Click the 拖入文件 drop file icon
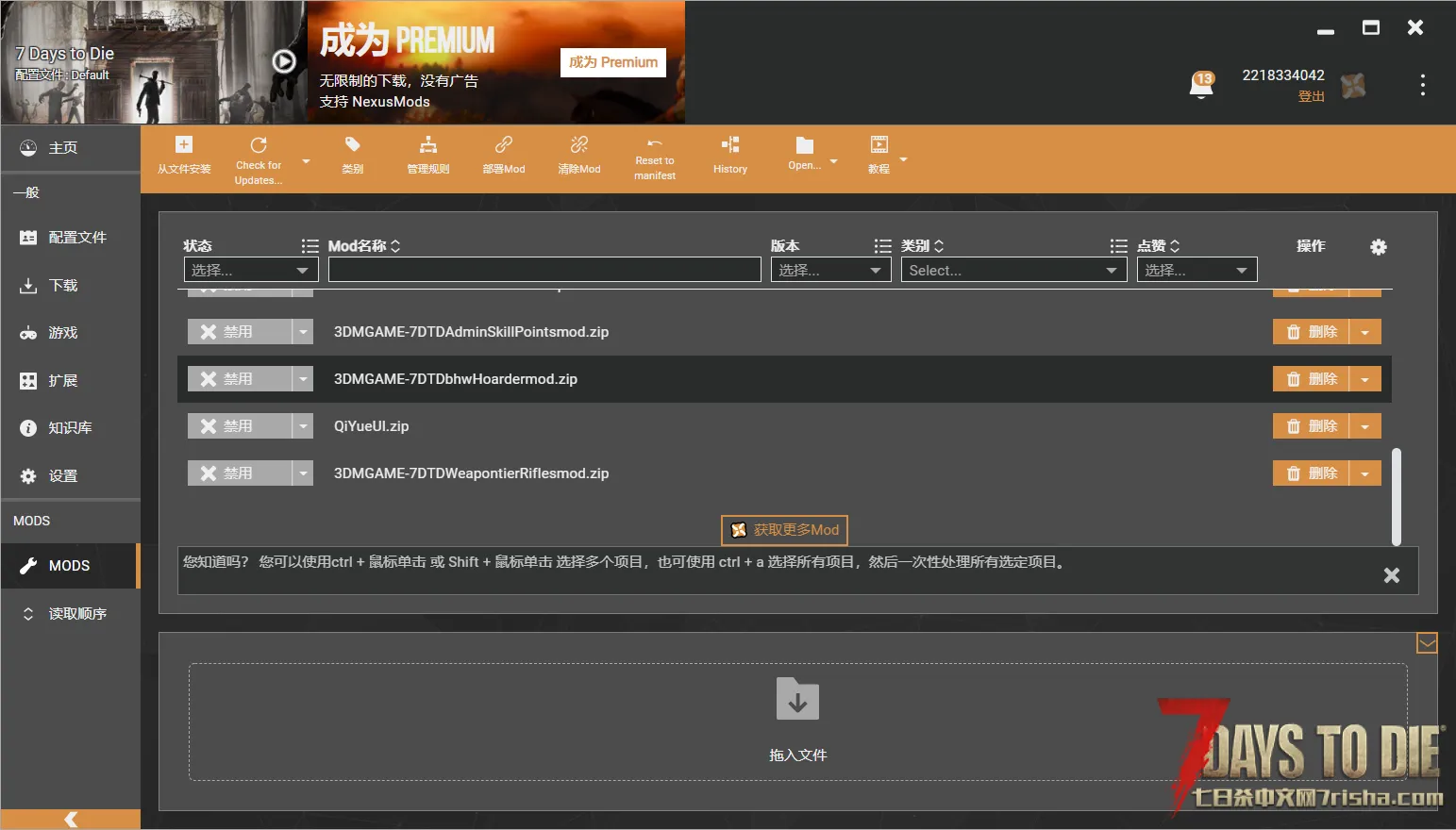 tap(797, 699)
